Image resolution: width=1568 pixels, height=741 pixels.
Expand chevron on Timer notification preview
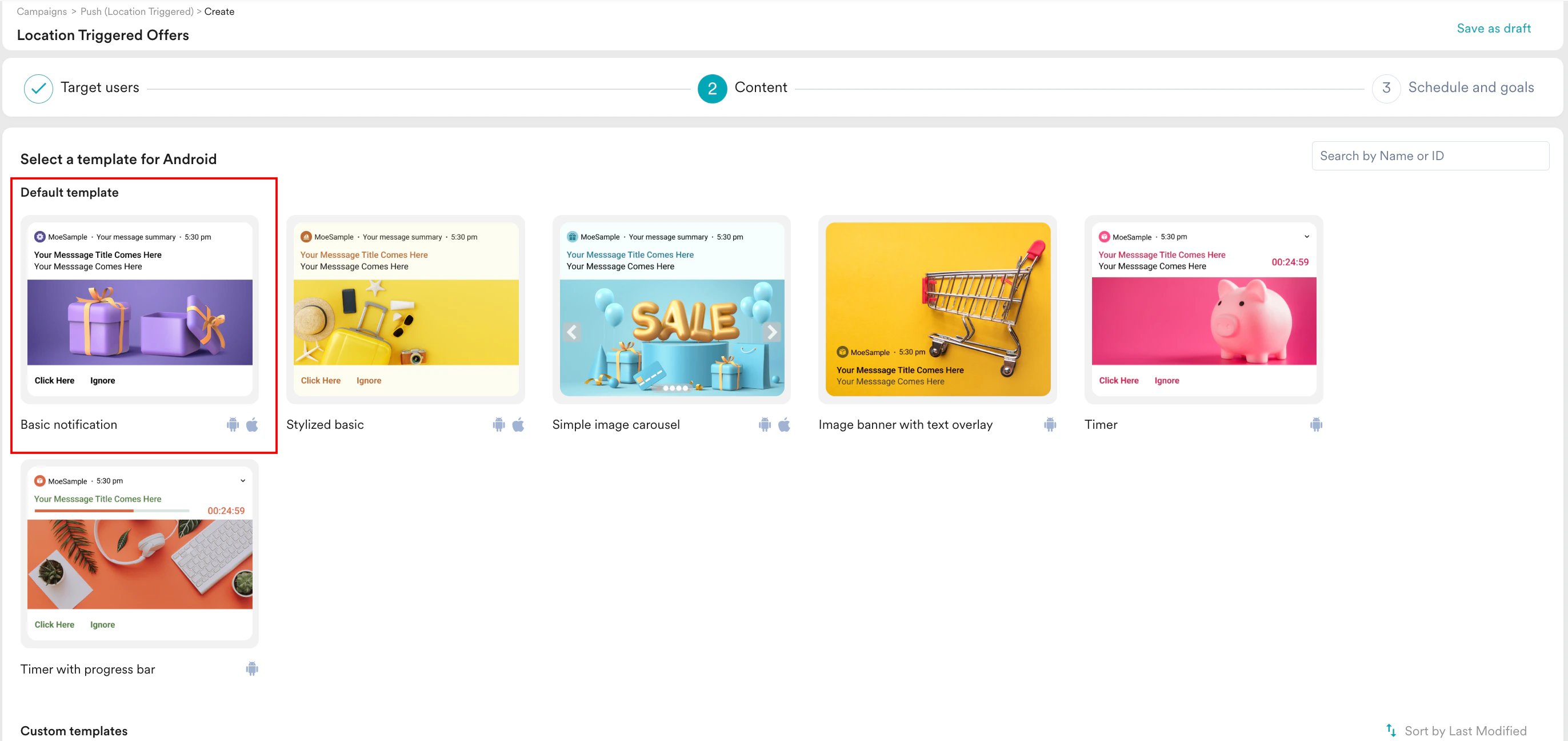click(1306, 236)
